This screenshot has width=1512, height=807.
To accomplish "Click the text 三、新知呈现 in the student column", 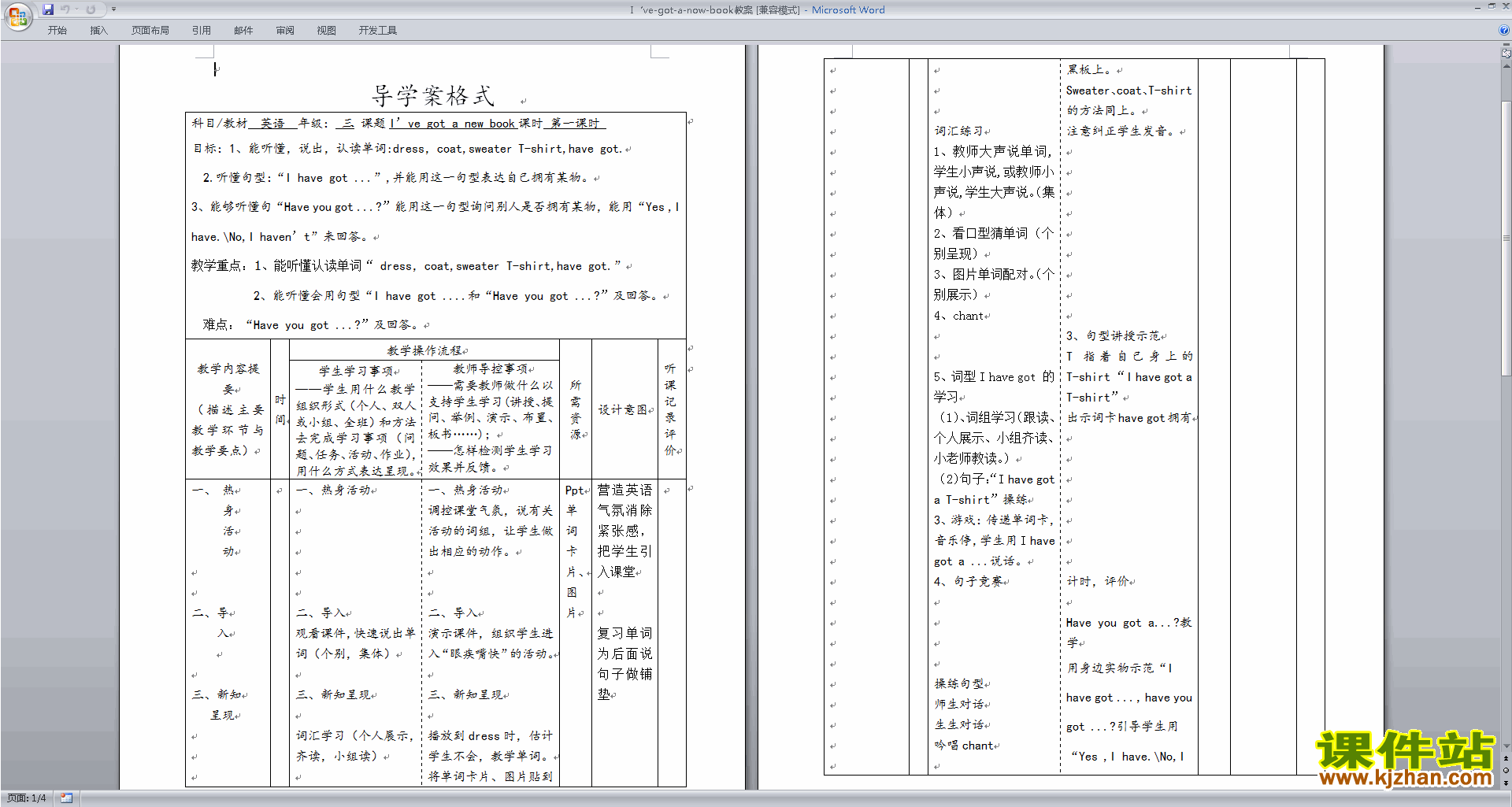I will [x=334, y=694].
